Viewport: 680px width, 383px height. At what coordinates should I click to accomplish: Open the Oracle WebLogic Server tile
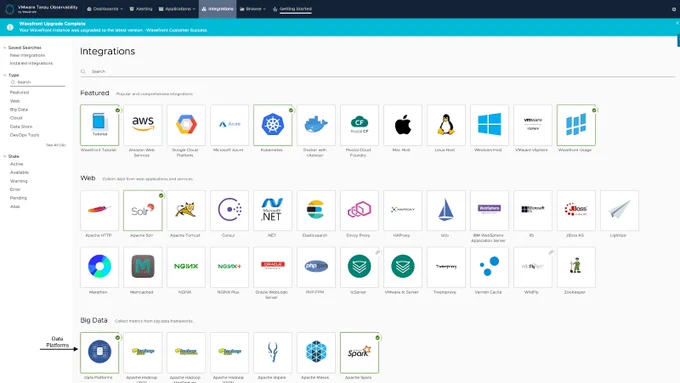click(273, 267)
